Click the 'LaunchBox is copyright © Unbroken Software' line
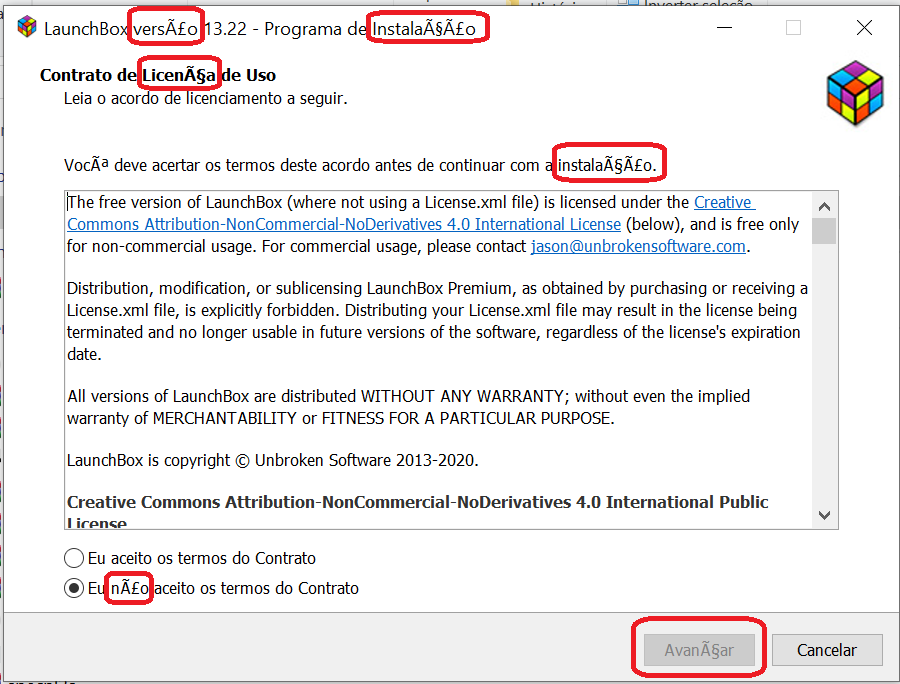The height and width of the screenshot is (684, 900). click(273, 460)
